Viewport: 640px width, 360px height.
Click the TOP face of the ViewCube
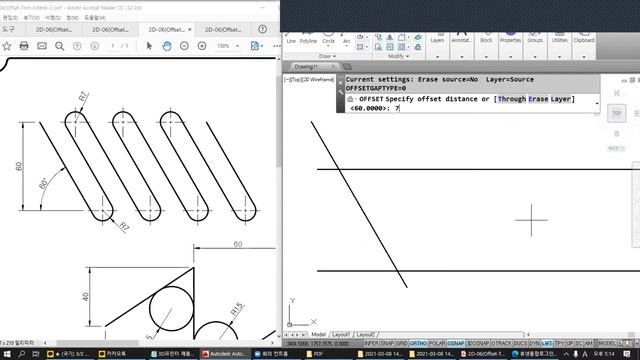pos(616,113)
